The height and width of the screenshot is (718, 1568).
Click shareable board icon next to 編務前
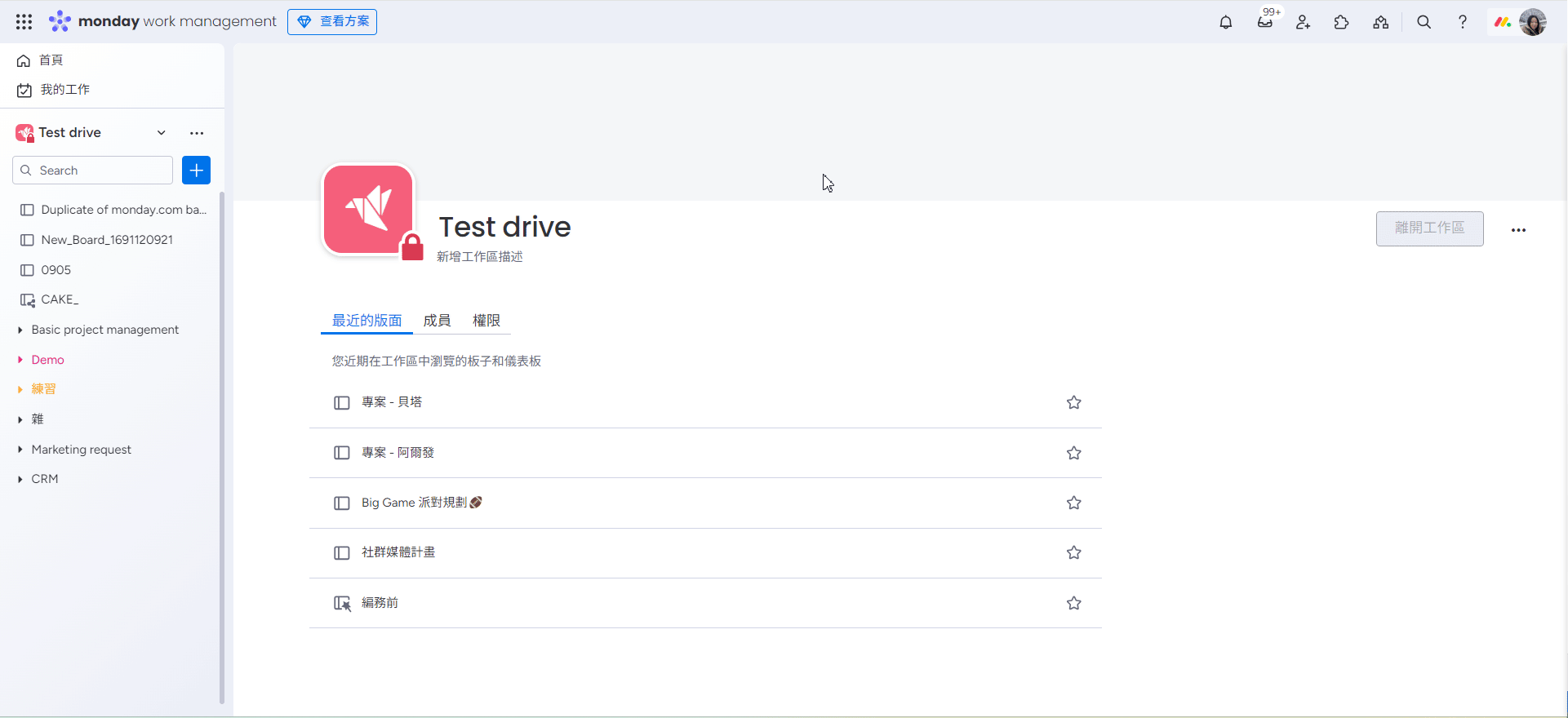pyautogui.click(x=342, y=604)
